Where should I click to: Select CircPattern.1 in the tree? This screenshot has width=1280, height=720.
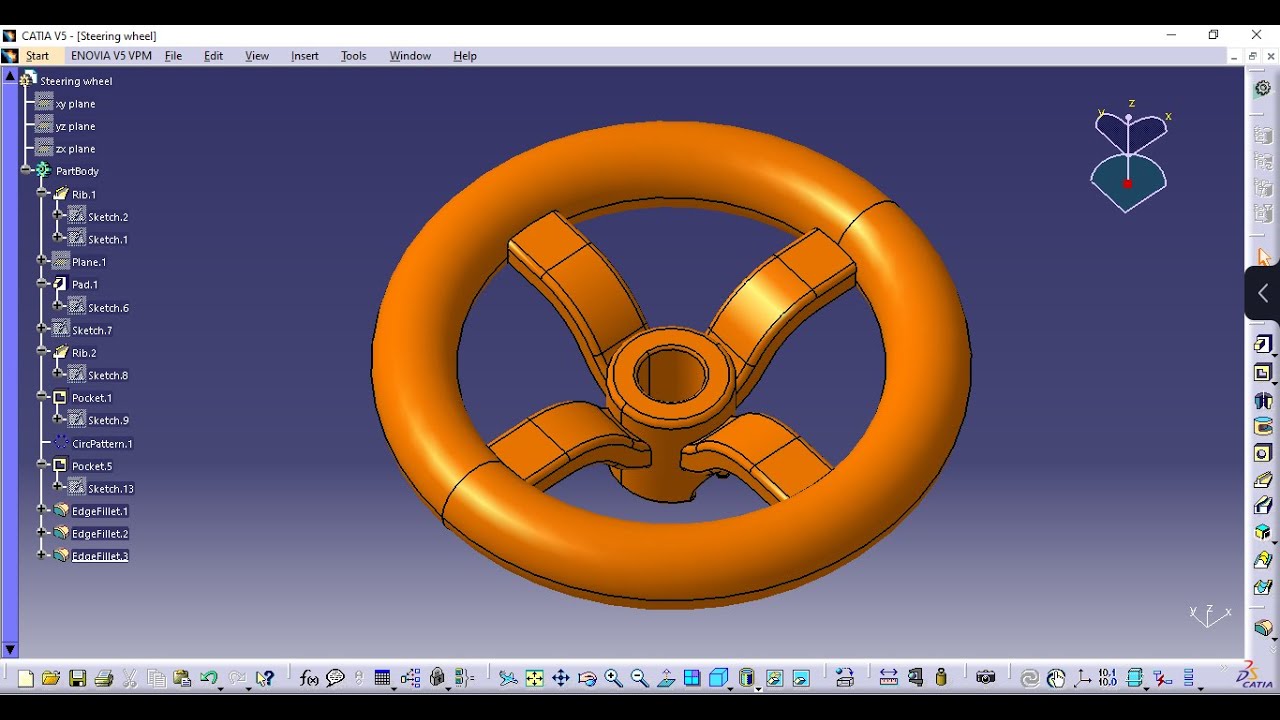coord(102,443)
